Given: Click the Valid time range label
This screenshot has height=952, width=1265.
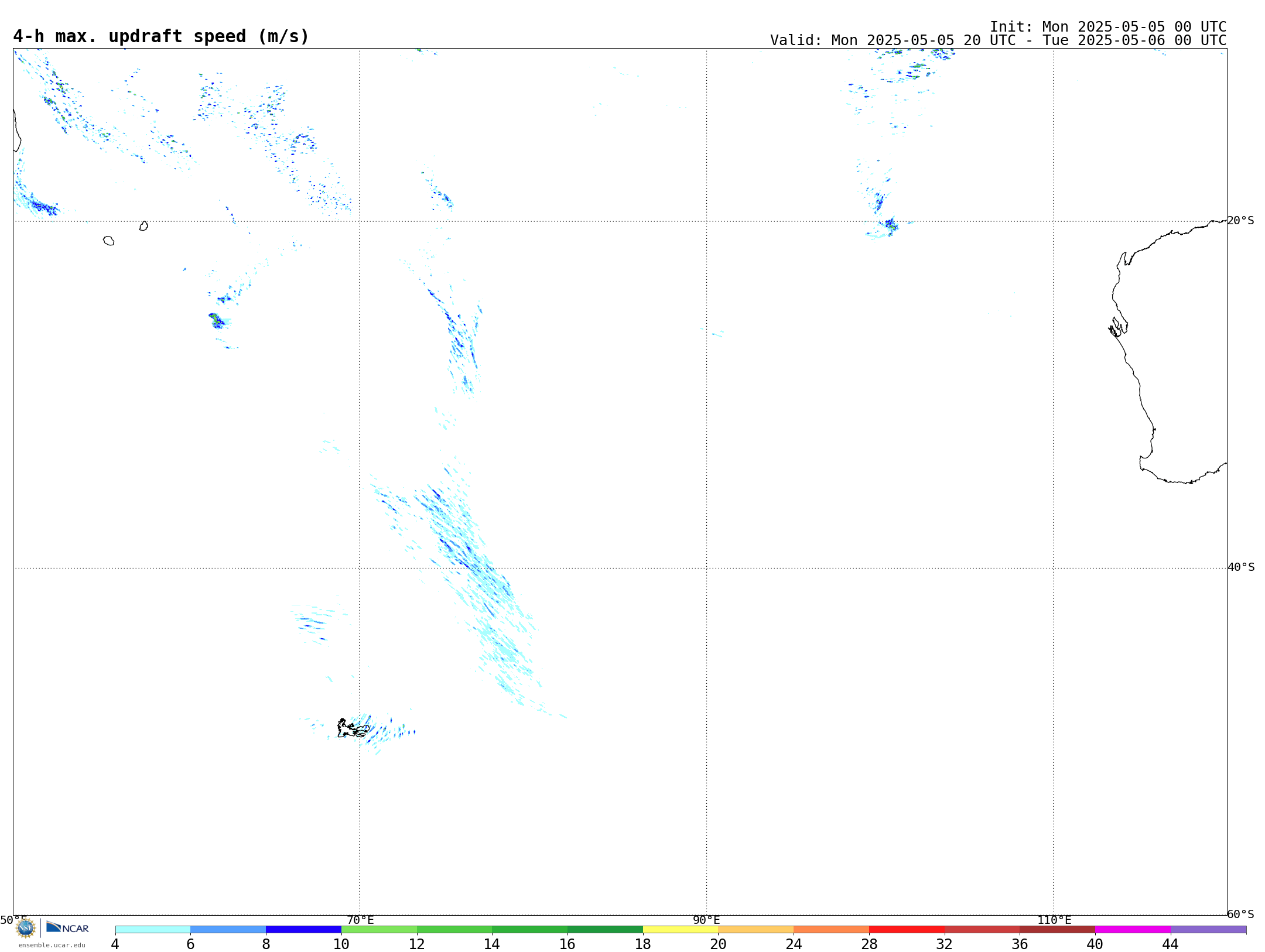Looking at the screenshot, I should pyautogui.click(x=998, y=40).
